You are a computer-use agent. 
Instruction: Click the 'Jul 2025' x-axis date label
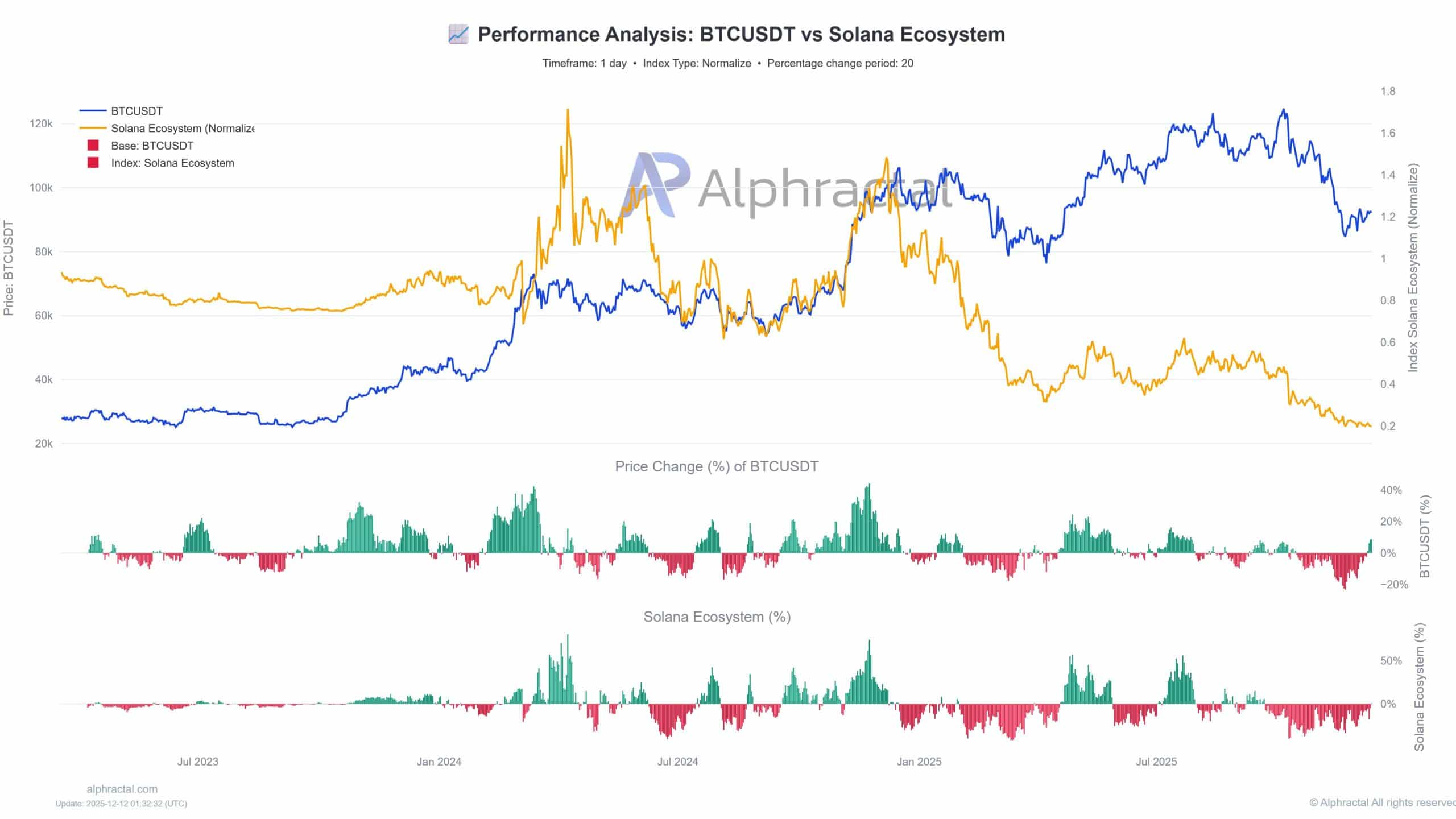point(1156,762)
